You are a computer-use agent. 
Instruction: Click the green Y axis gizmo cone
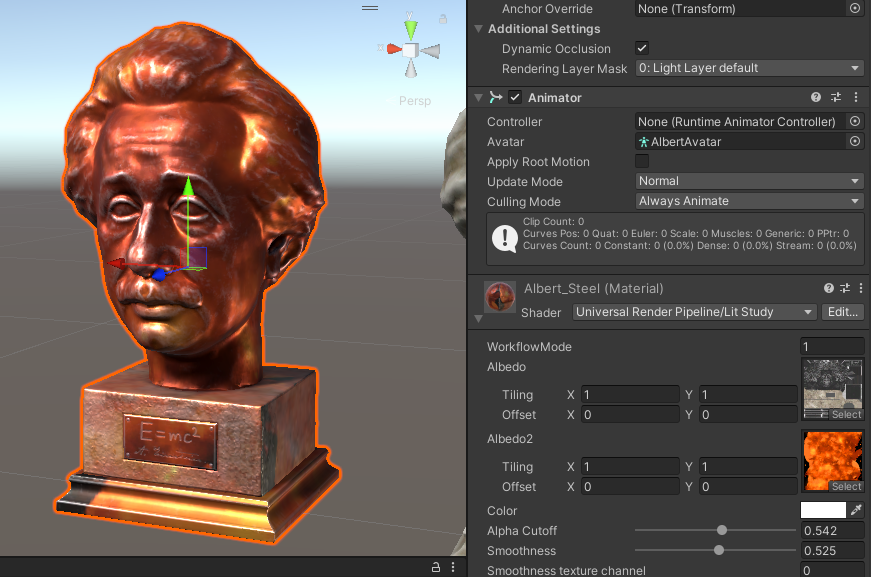[x=411, y=29]
